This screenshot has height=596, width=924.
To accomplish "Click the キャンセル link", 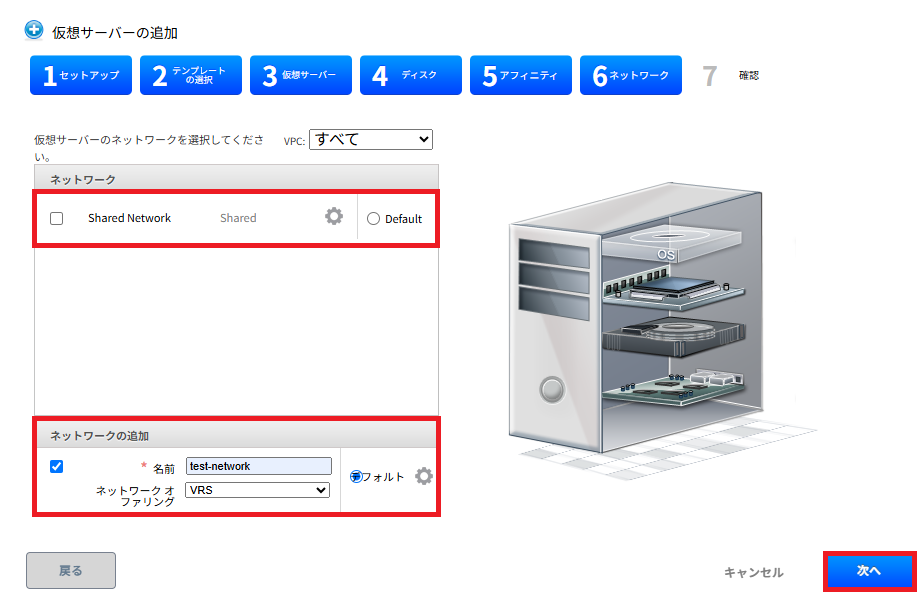I will coord(754,572).
